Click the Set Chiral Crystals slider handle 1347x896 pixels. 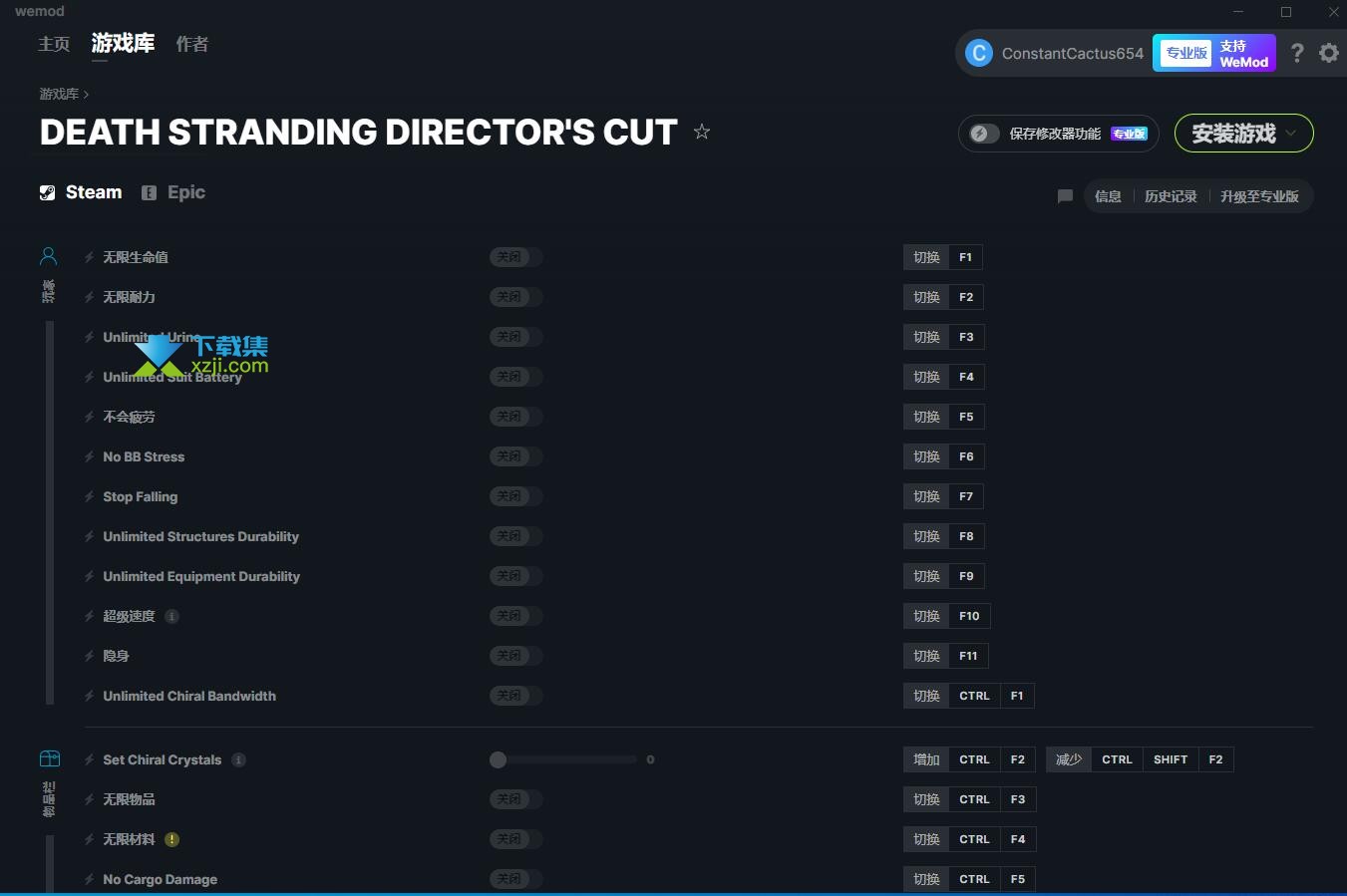click(x=499, y=759)
